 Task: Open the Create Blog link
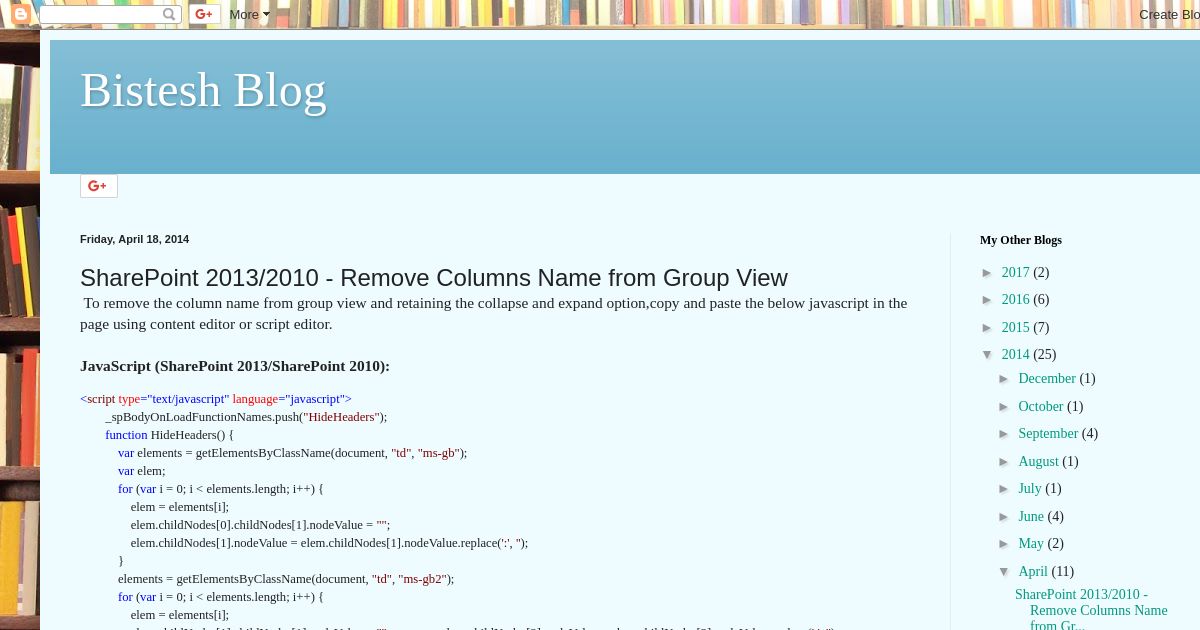[1169, 14]
